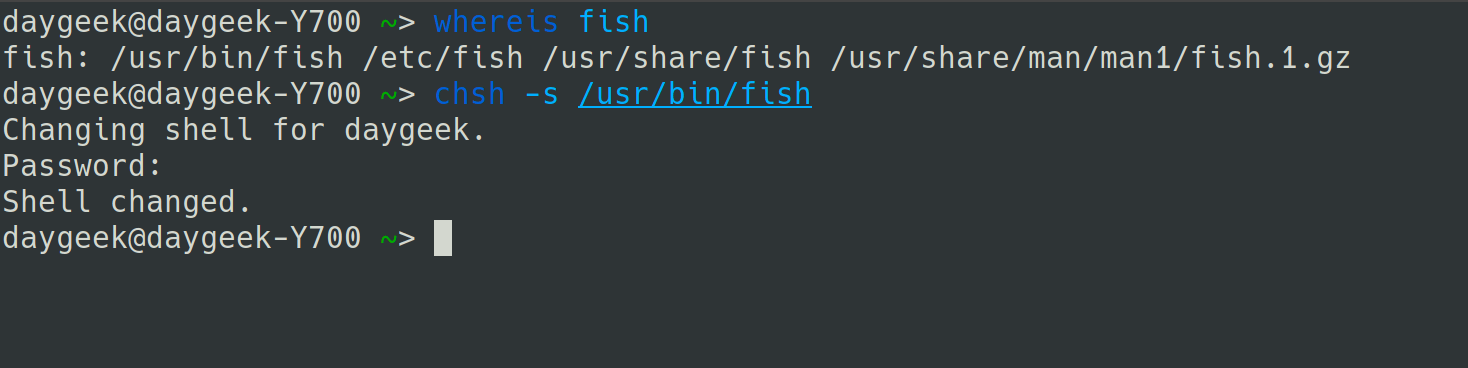
Task: Click /usr/share/fish path in whereis output
Action: coord(676,58)
